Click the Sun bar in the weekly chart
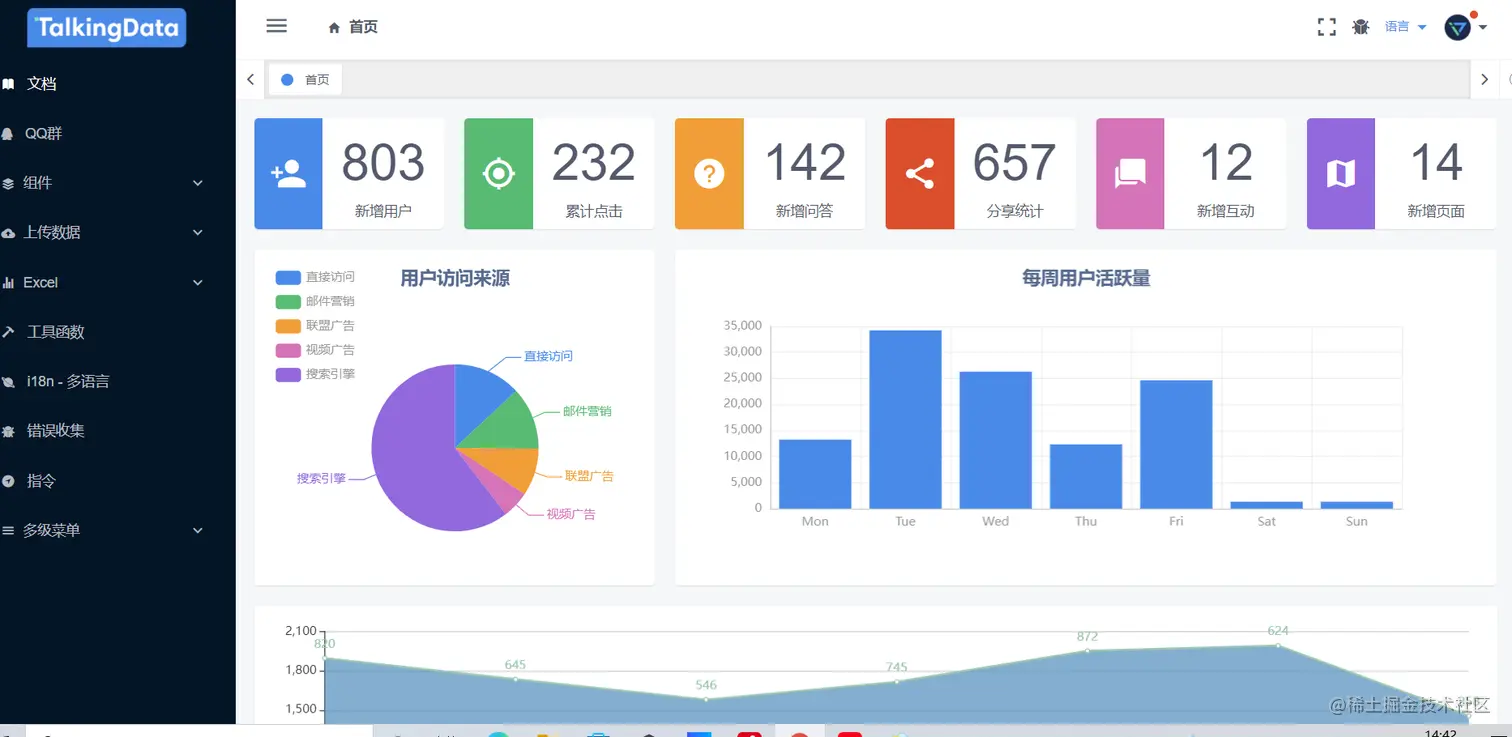This screenshot has width=1512, height=737. [x=1357, y=505]
